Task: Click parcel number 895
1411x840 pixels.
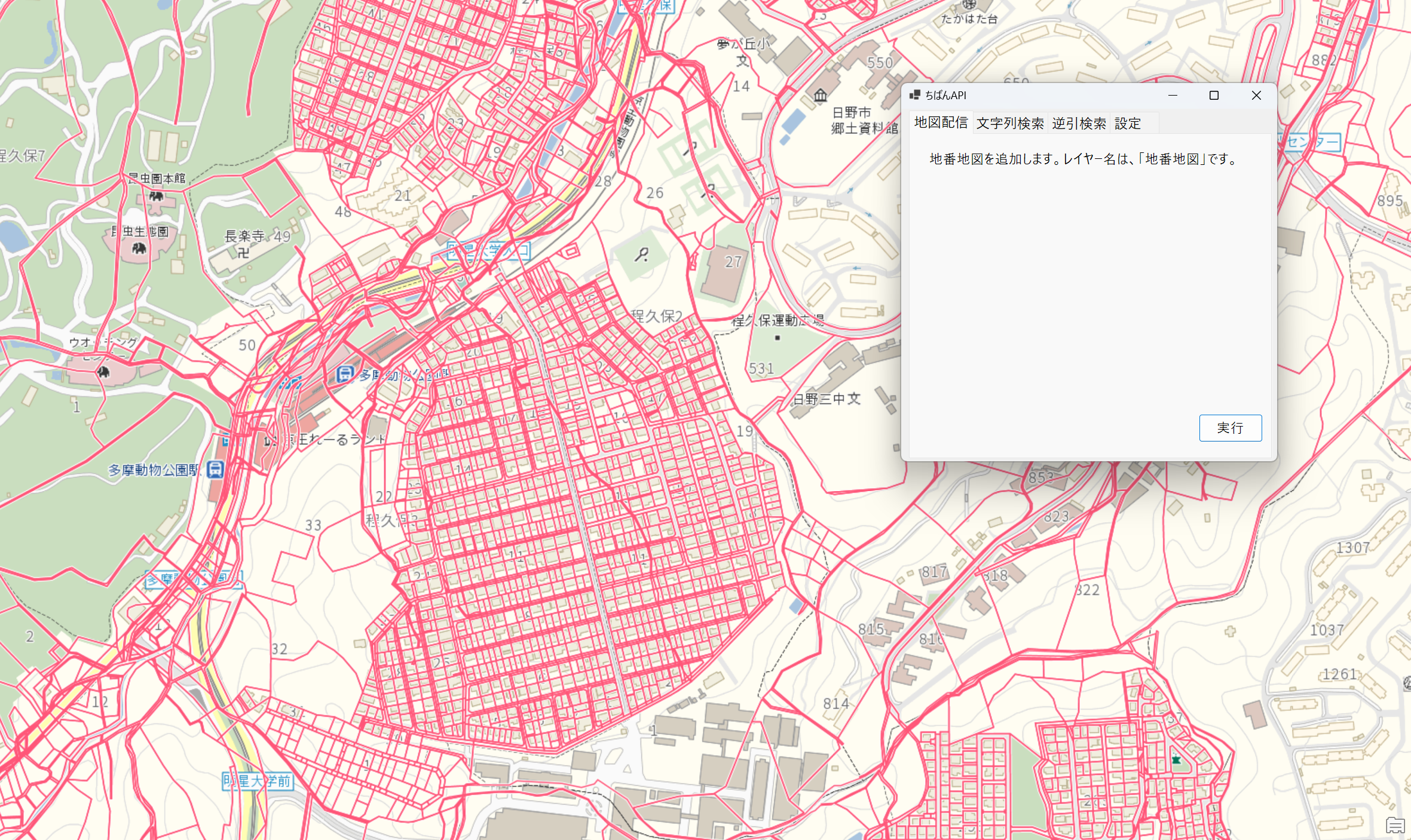Action: pyautogui.click(x=1389, y=201)
